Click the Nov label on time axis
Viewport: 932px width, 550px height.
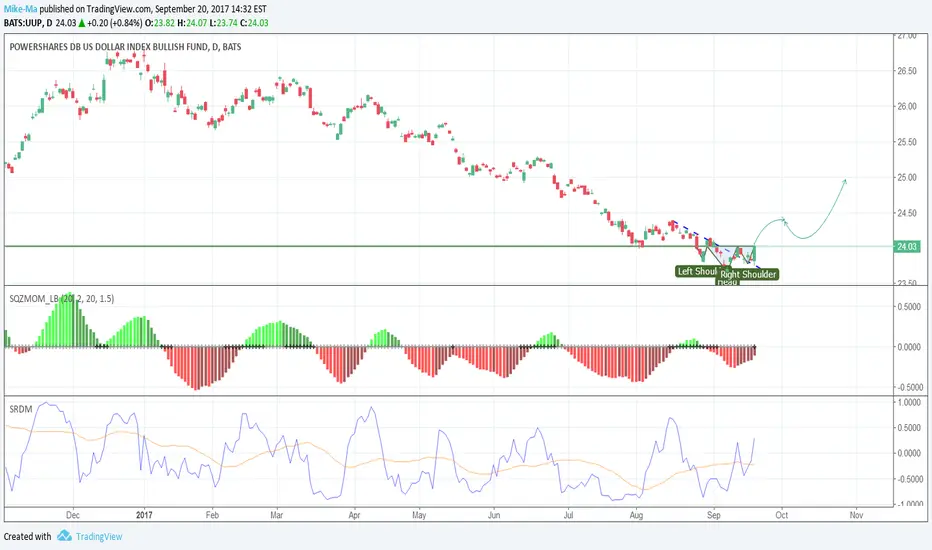[856, 515]
